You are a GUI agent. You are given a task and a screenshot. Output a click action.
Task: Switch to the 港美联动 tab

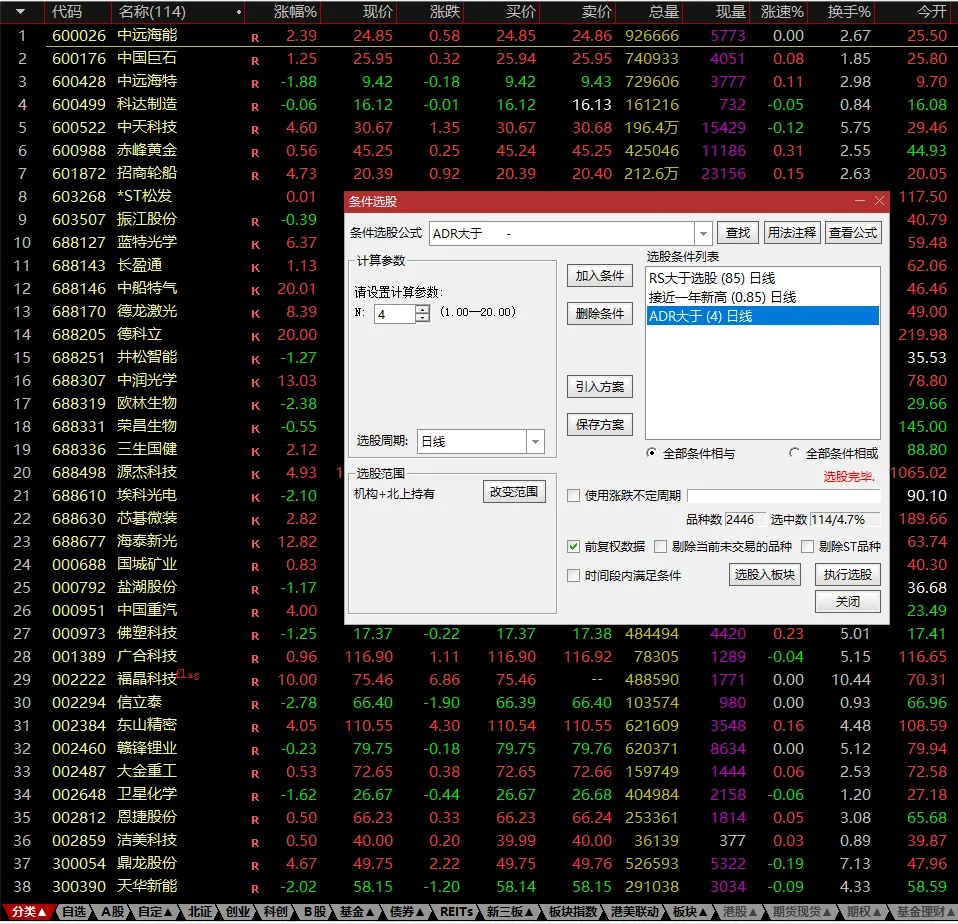635,912
